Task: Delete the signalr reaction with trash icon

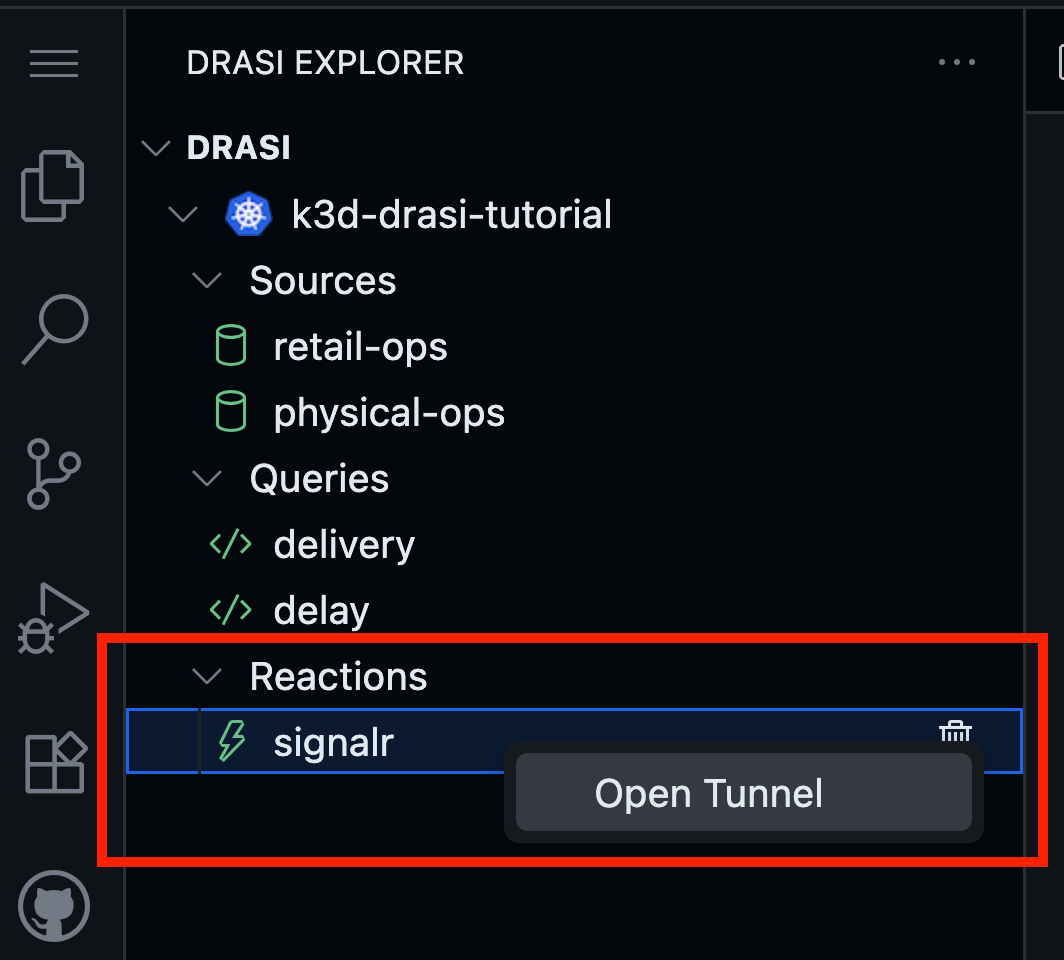Action: click(955, 733)
